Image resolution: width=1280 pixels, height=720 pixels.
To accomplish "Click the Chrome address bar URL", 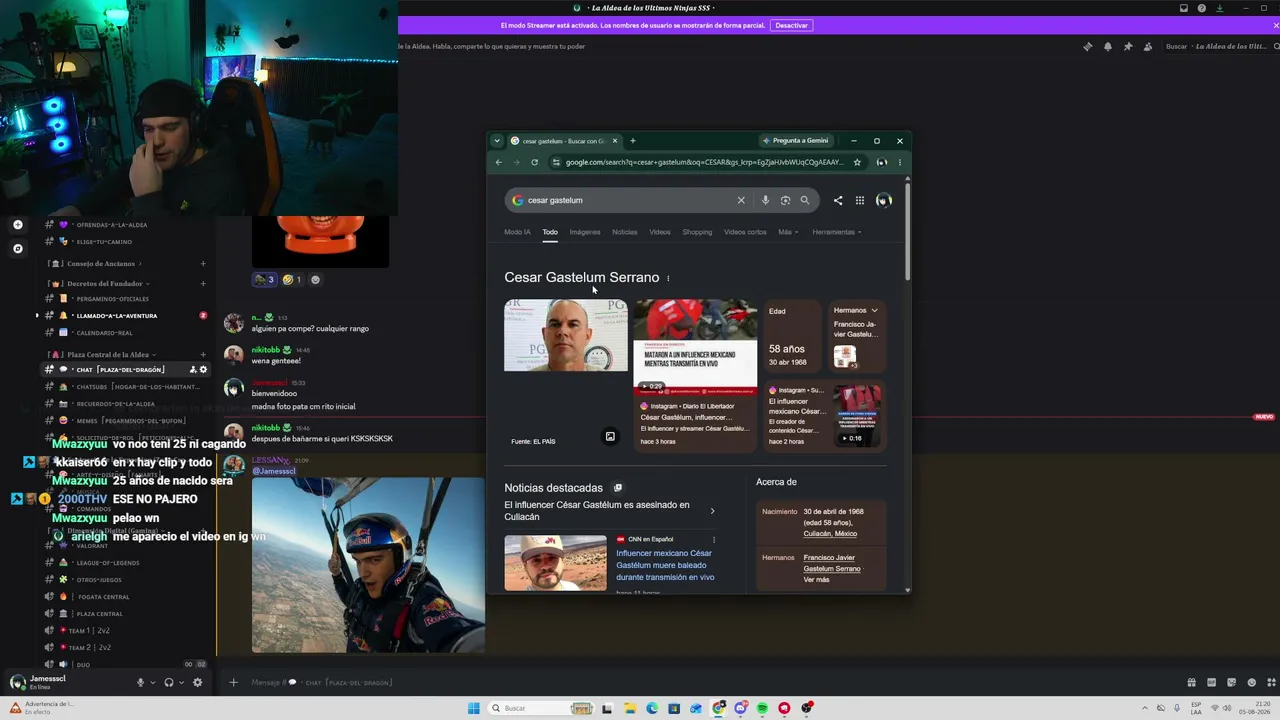I will (704, 162).
